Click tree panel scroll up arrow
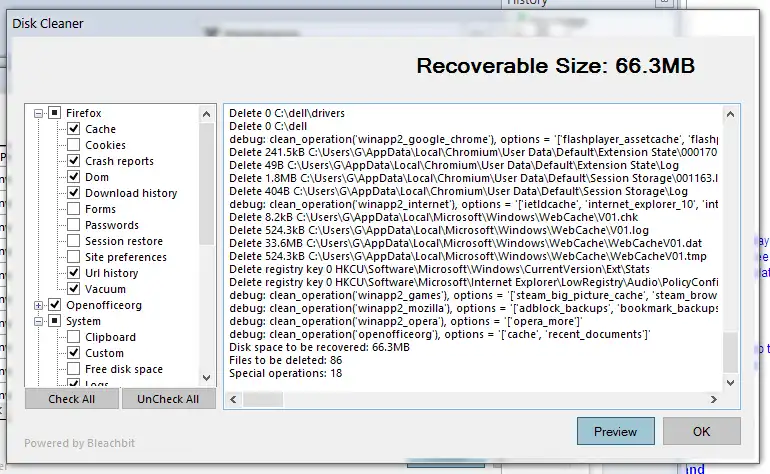This screenshot has width=770, height=474. [x=207, y=115]
